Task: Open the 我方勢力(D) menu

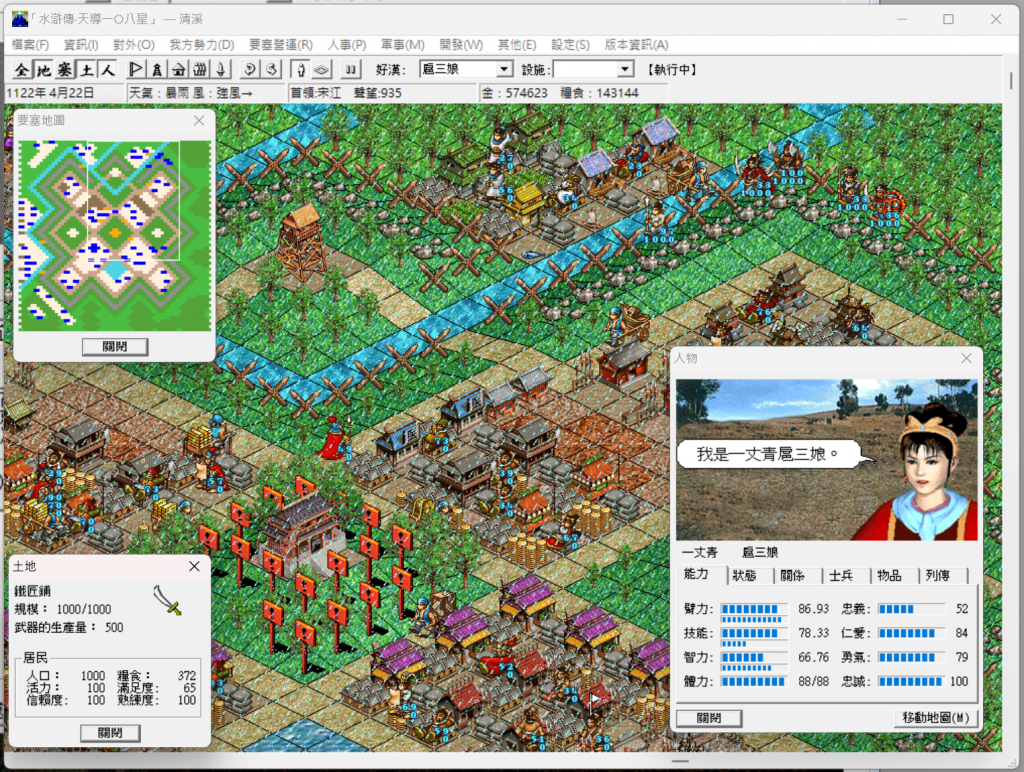Action: tap(202, 44)
